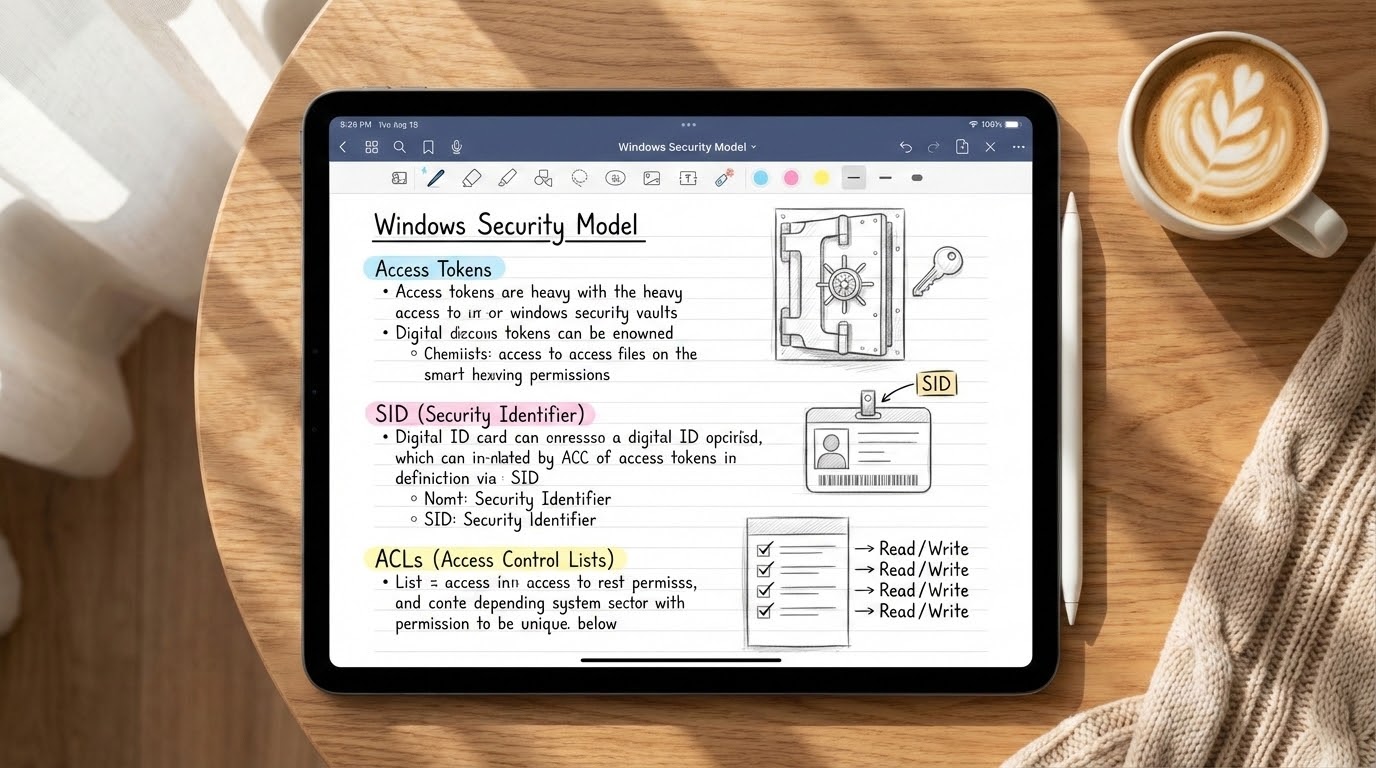
Task: Tap the 8:26 PM clock in status bar
Action: pos(356,125)
